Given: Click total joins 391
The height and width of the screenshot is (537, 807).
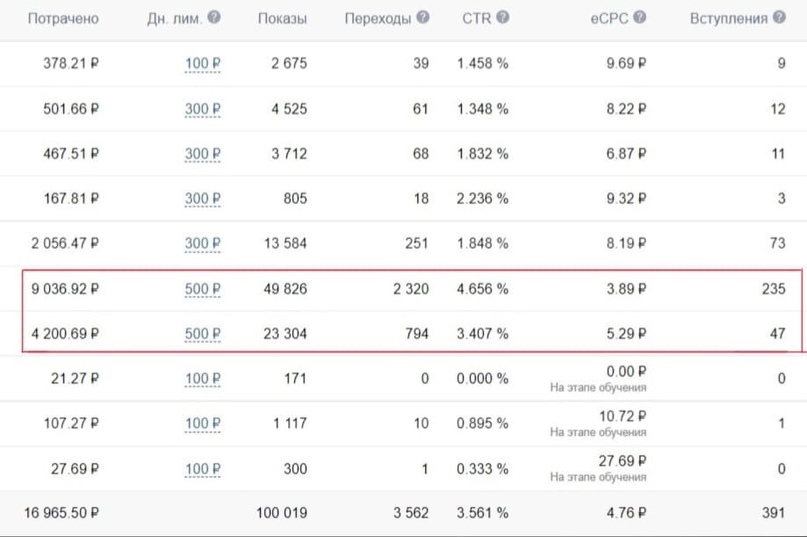Looking at the screenshot, I should (774, 513).
